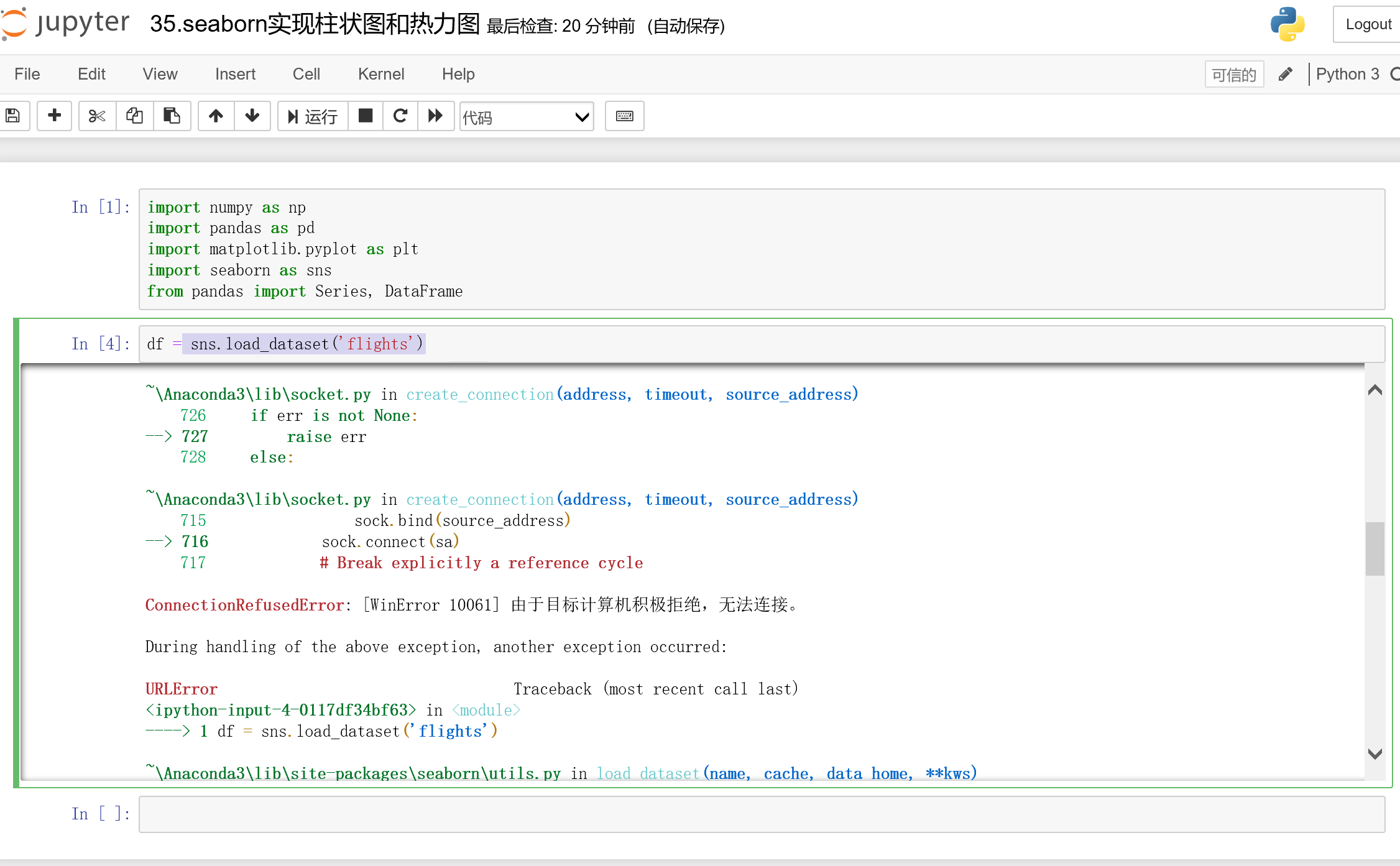Restart and run all with fast-forward icon
Viewport: 1400px width, 866px height.
click(x=435, y=116)
